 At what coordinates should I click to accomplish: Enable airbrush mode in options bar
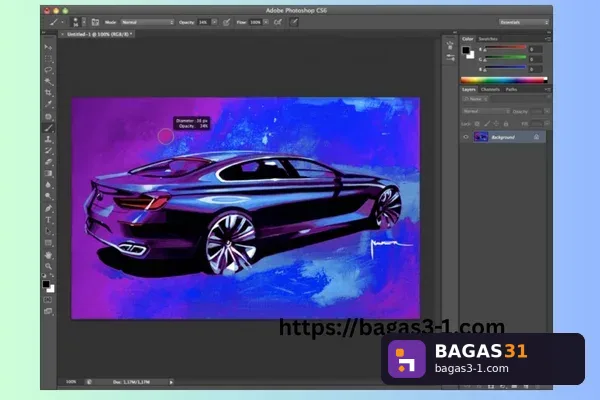(x=278, y=22)
